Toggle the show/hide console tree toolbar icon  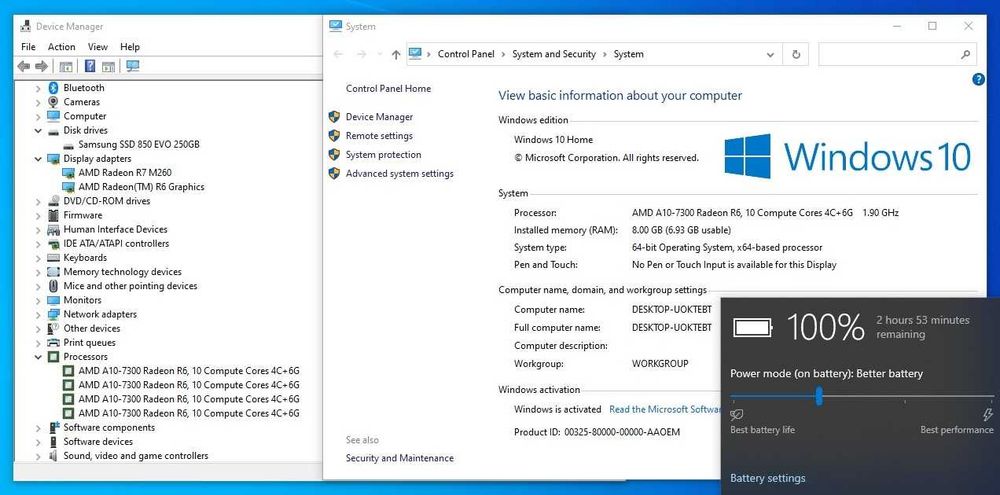66,66
